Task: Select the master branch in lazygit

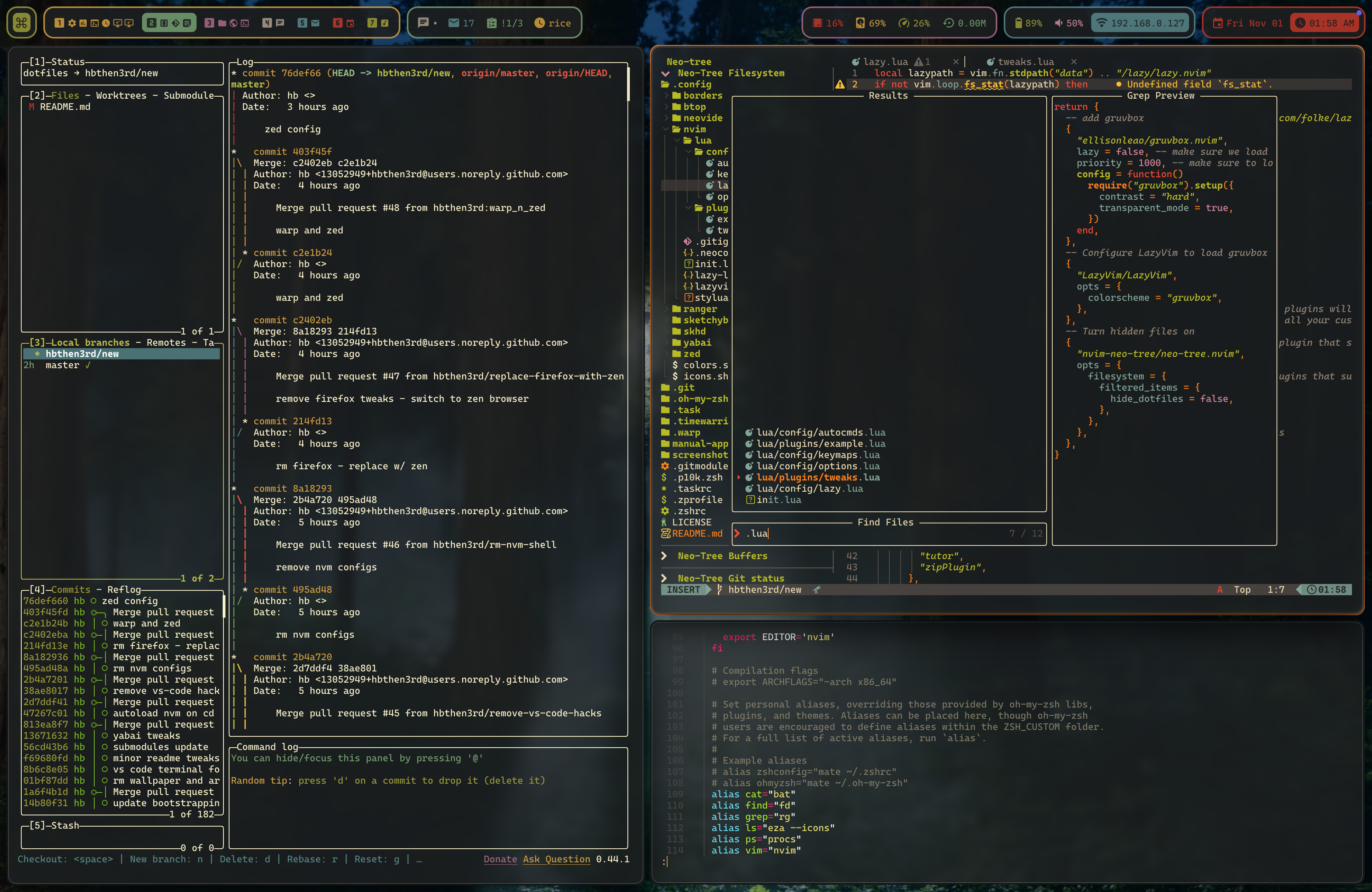Action: (122, 365)
